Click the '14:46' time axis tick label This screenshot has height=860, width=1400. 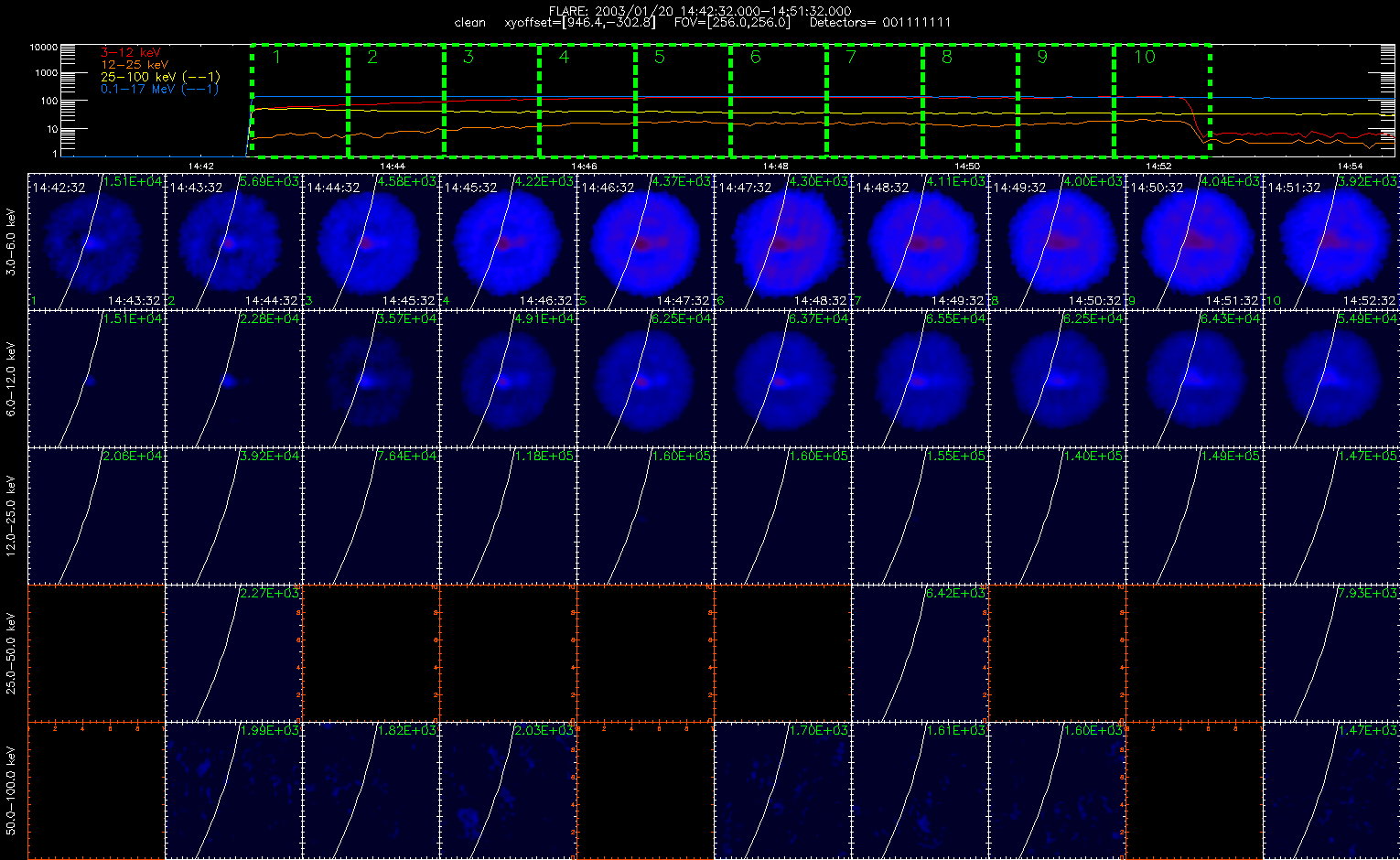pyautogui.click(x=584, y=166)
